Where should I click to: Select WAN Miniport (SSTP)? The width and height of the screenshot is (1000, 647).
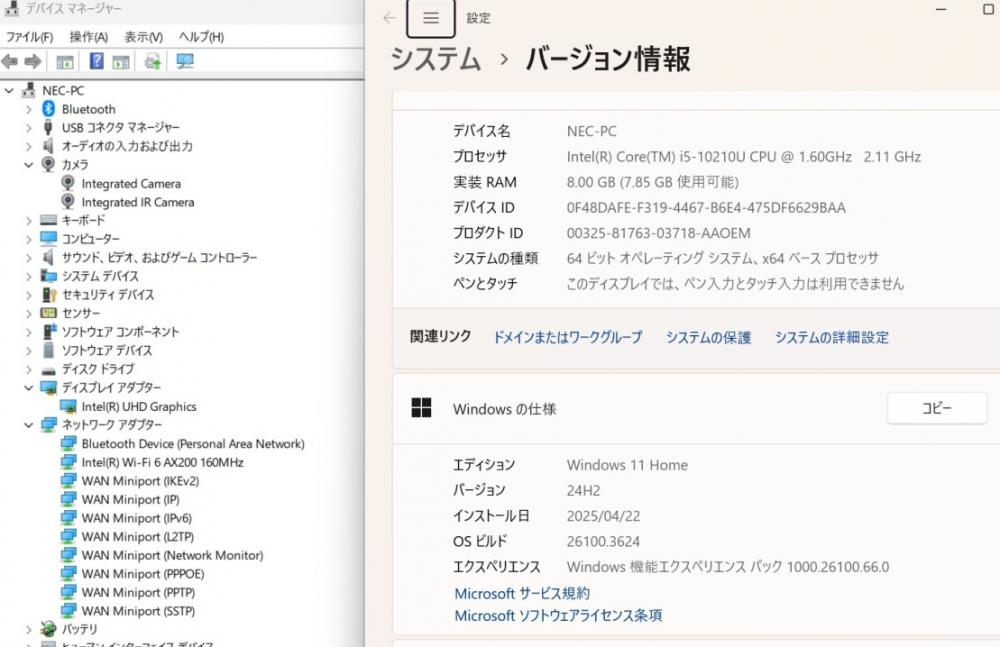point(138,611)
